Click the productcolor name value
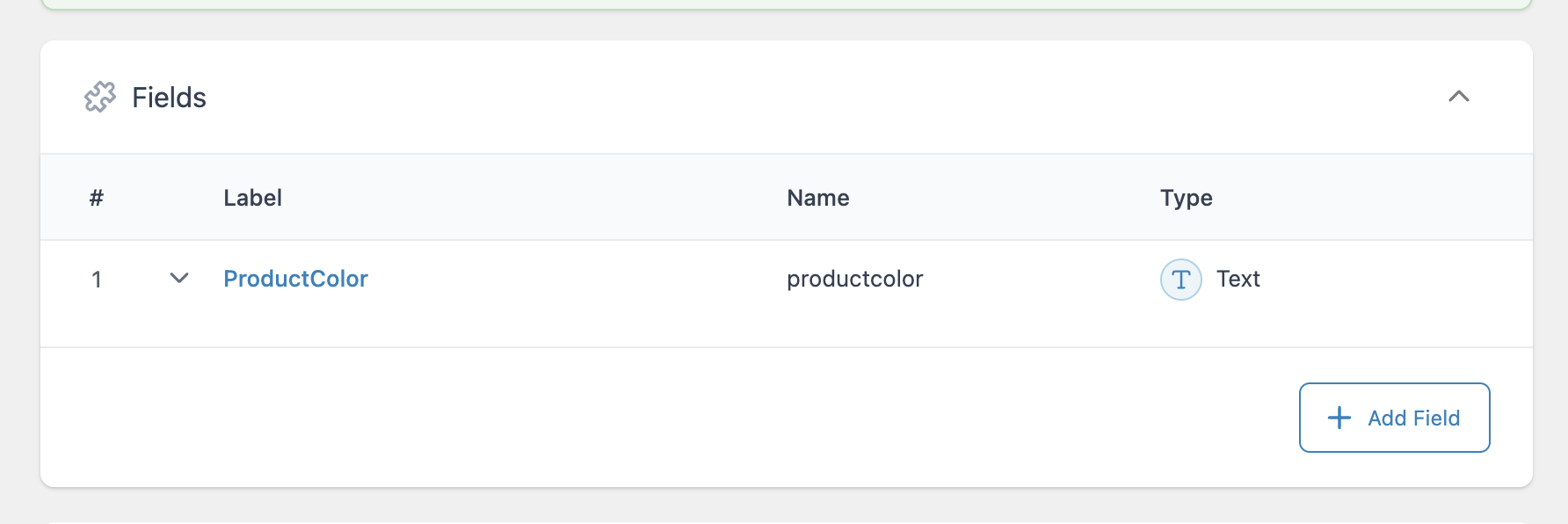 pyautogui.click(x=854, y=280)
